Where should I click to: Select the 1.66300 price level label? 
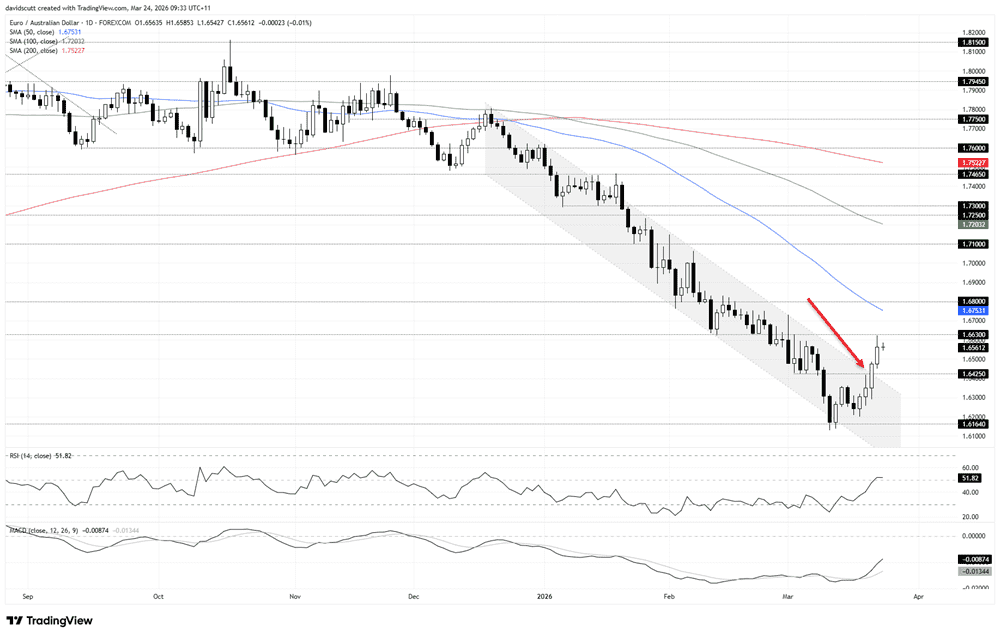tap(973, 334)
